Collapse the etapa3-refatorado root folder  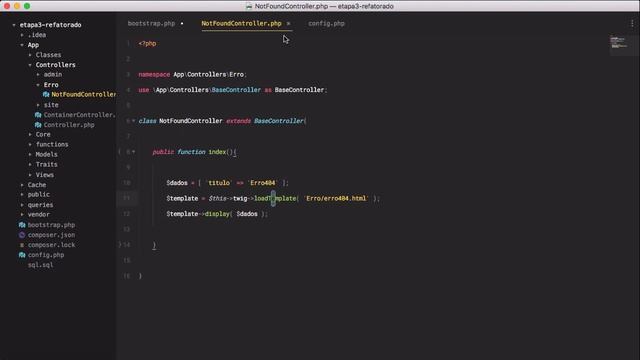(x=14, y=25)
